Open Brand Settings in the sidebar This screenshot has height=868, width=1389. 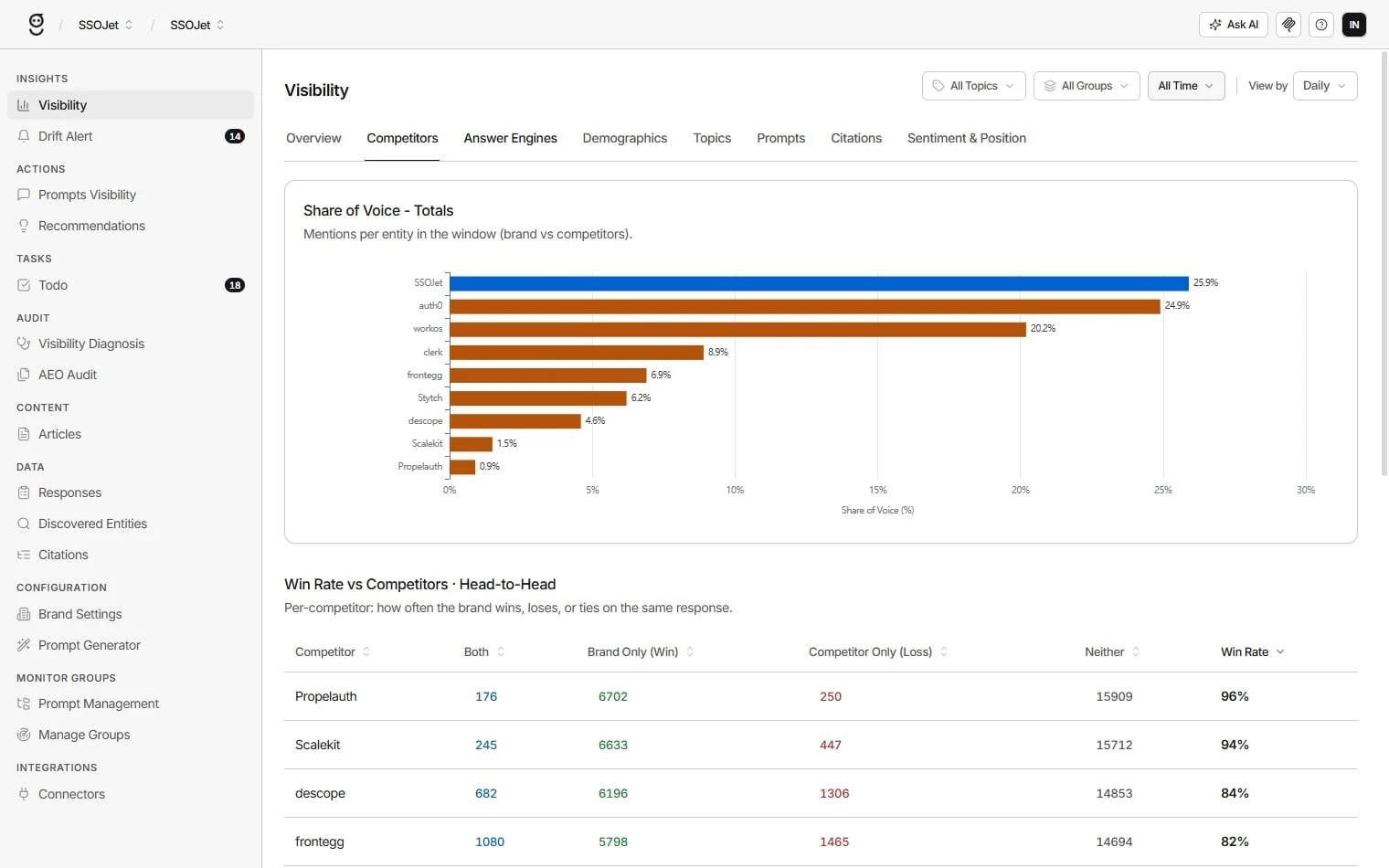pos(131,614)
